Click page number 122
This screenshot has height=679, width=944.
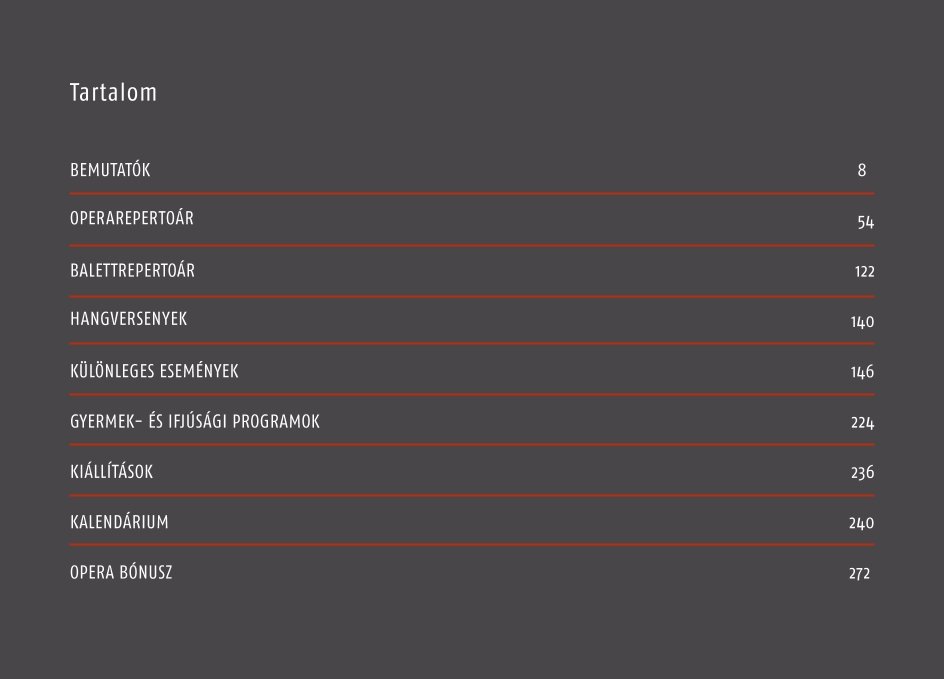[x=865, y=271]
